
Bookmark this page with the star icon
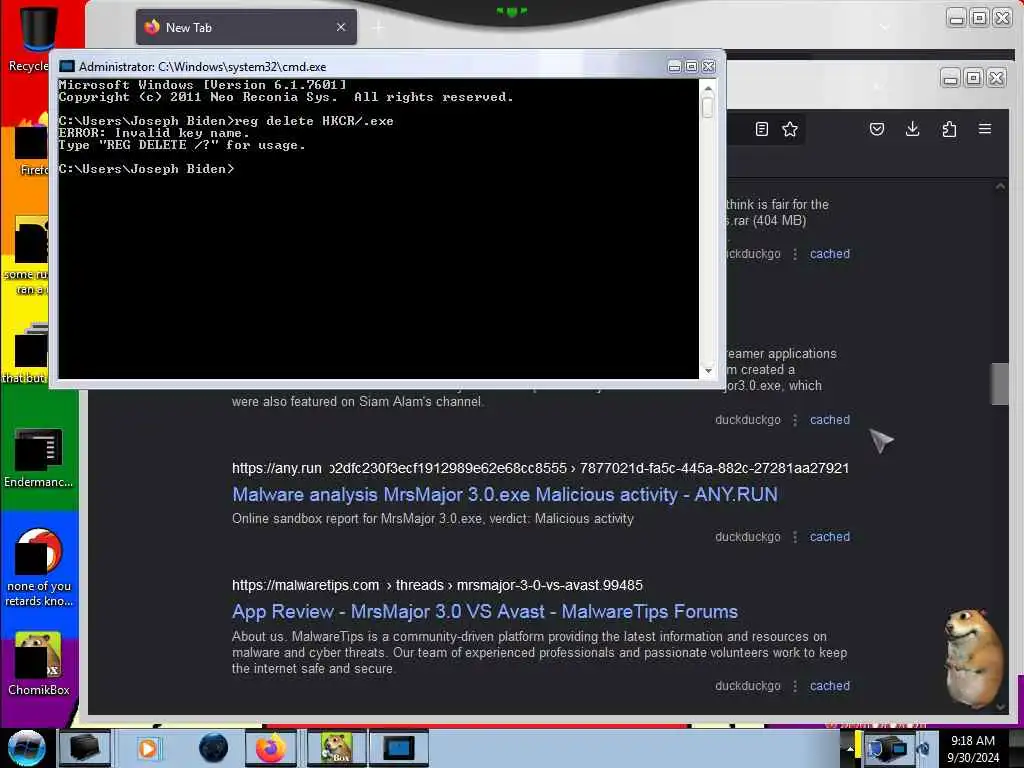[790, 129]
